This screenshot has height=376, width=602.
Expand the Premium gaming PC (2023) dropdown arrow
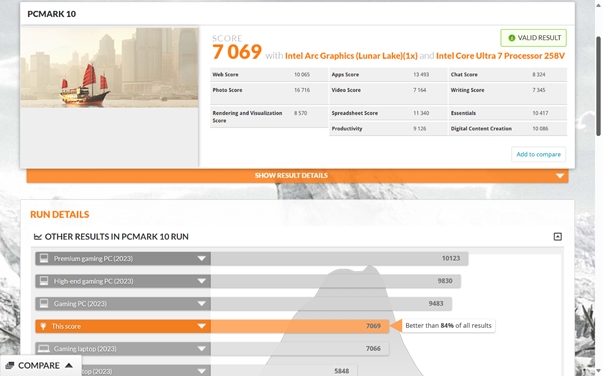pyautogui.click(x=202, y=258)
